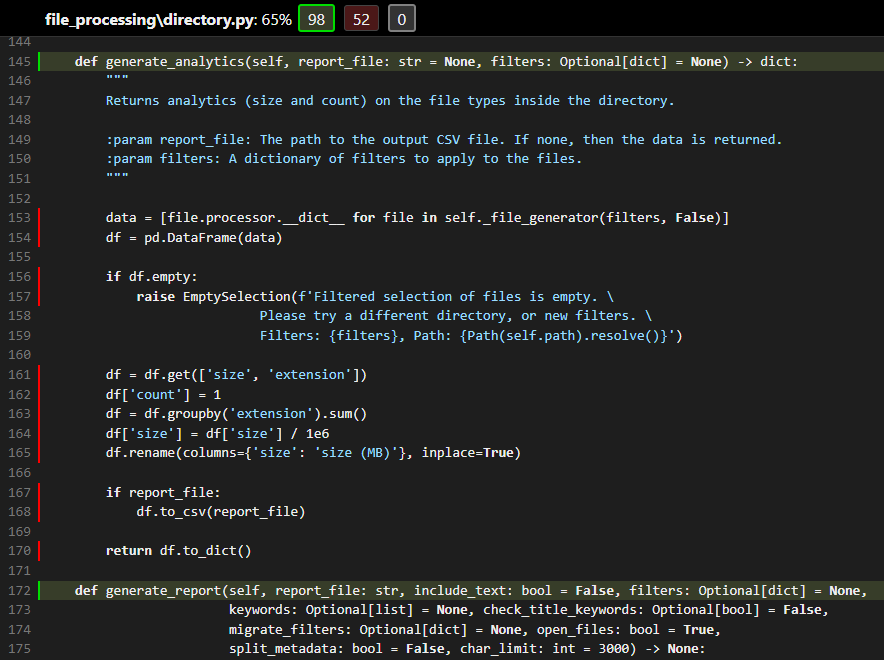Click the red coverage marker beside line 154
884x660 pixels.
(x=38, y=237)
